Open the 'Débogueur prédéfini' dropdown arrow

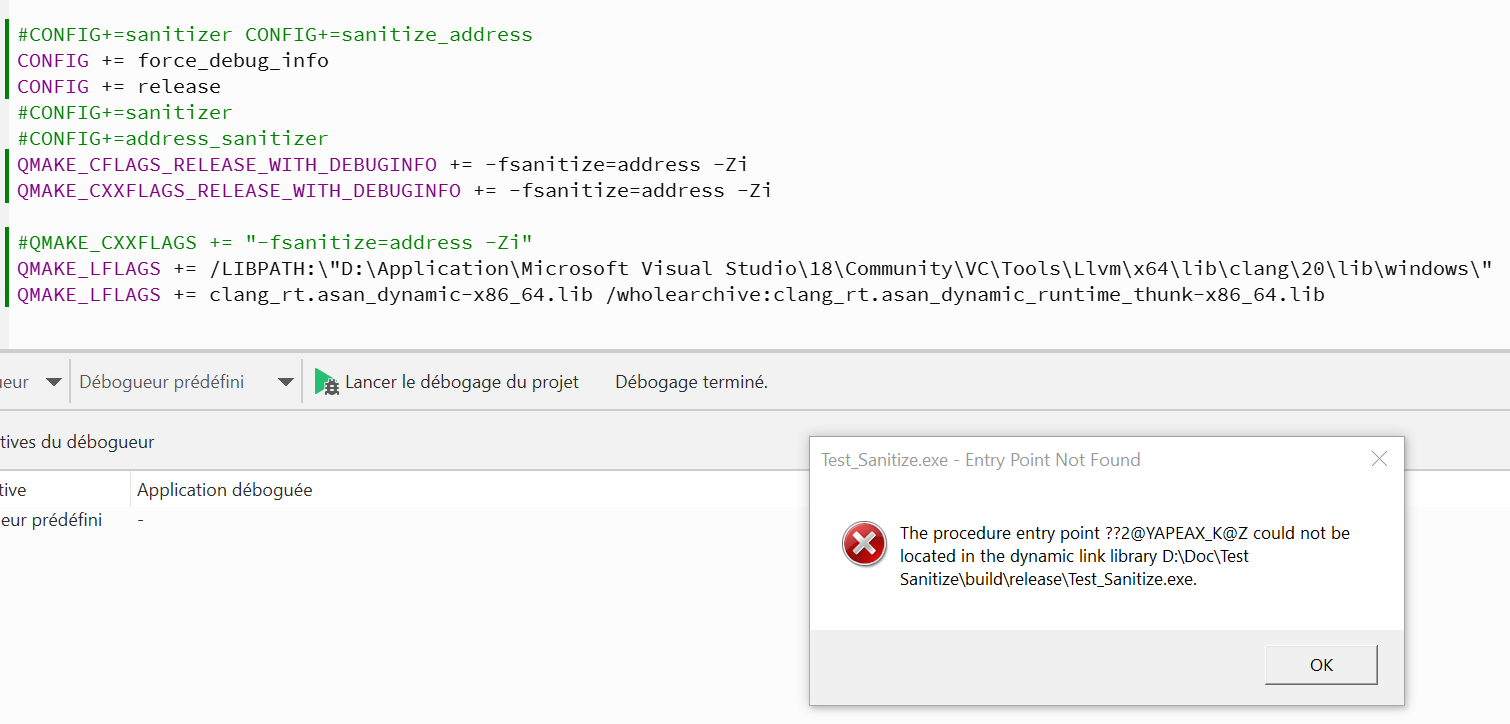(x=285, y=382)
